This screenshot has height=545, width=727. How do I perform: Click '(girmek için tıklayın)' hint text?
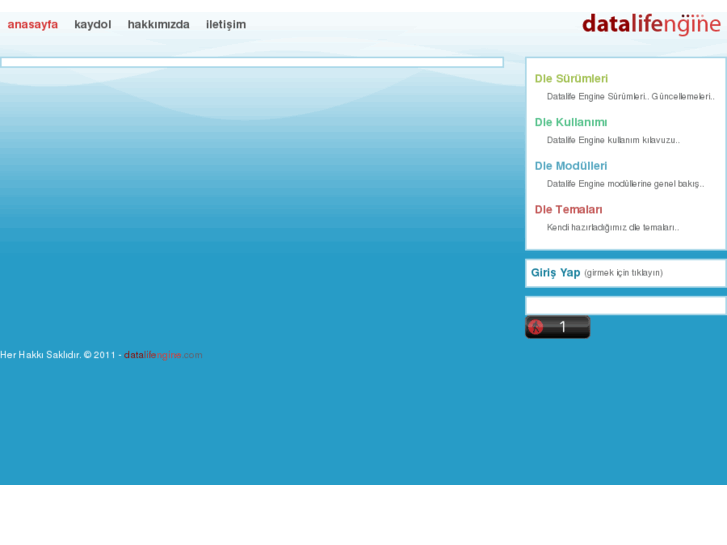tap(623, 273)
